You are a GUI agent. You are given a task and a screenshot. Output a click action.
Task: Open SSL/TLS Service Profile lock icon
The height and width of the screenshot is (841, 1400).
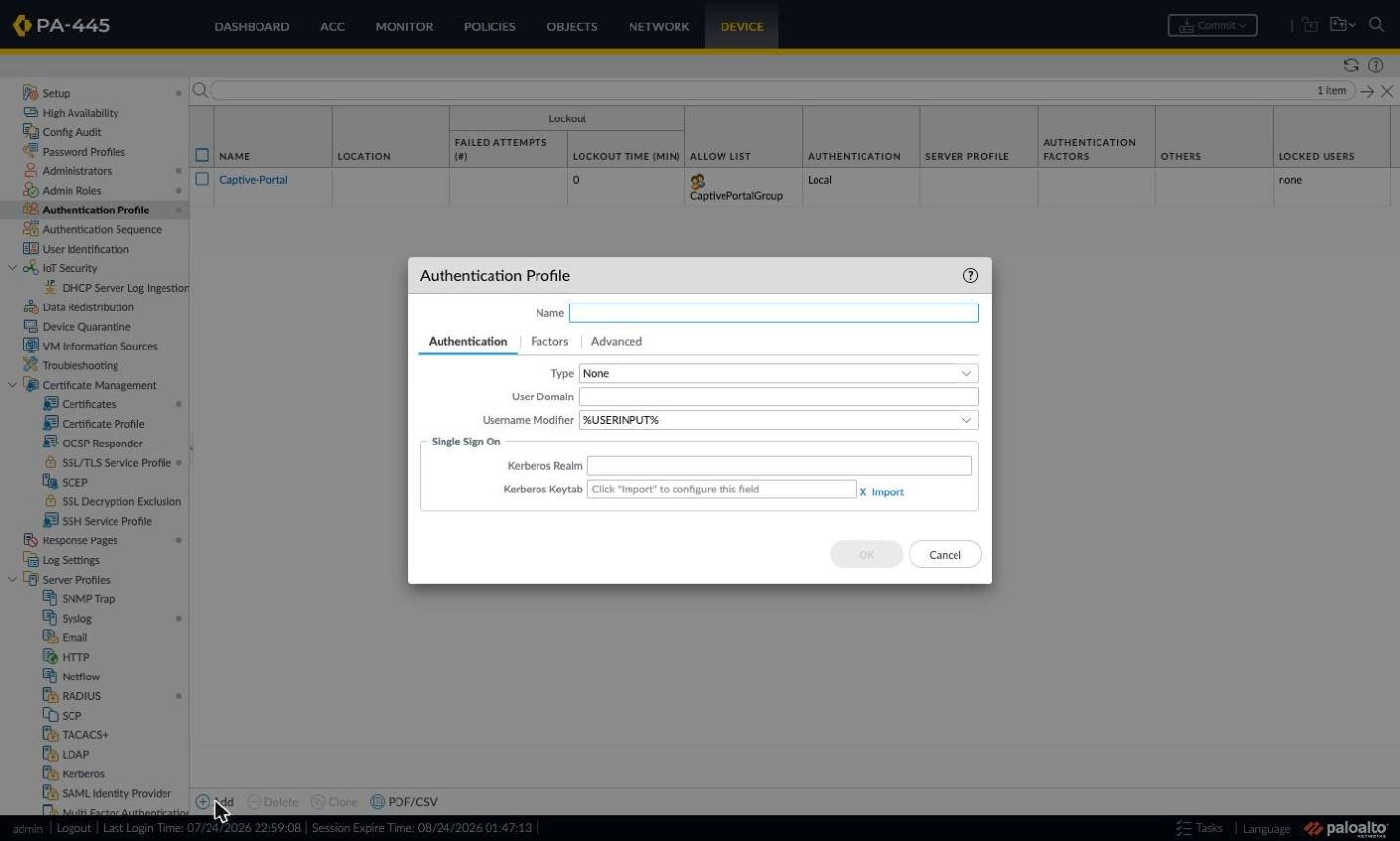pos(50,462)
